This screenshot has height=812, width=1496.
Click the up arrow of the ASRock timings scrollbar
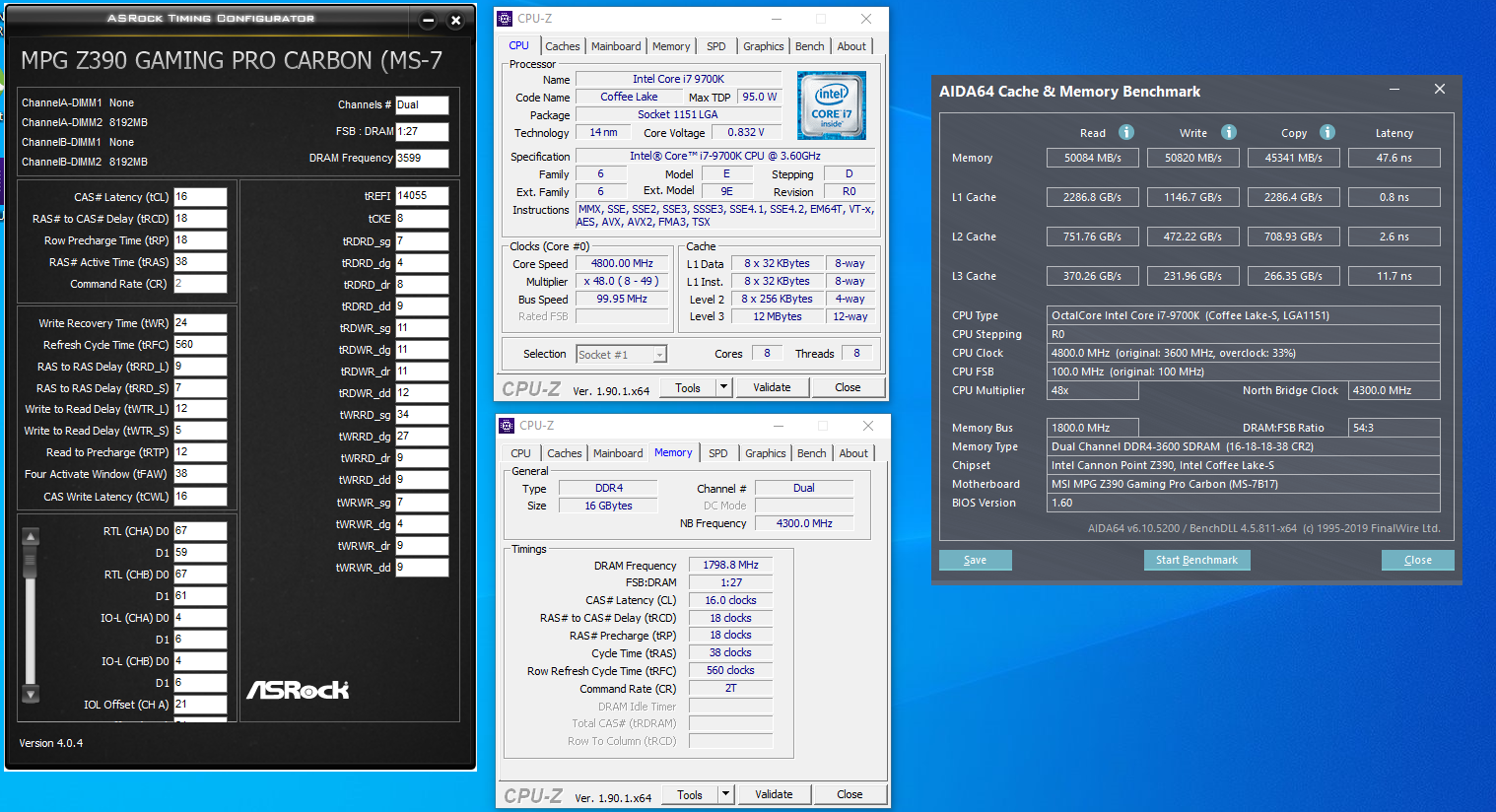coord(31,537)
